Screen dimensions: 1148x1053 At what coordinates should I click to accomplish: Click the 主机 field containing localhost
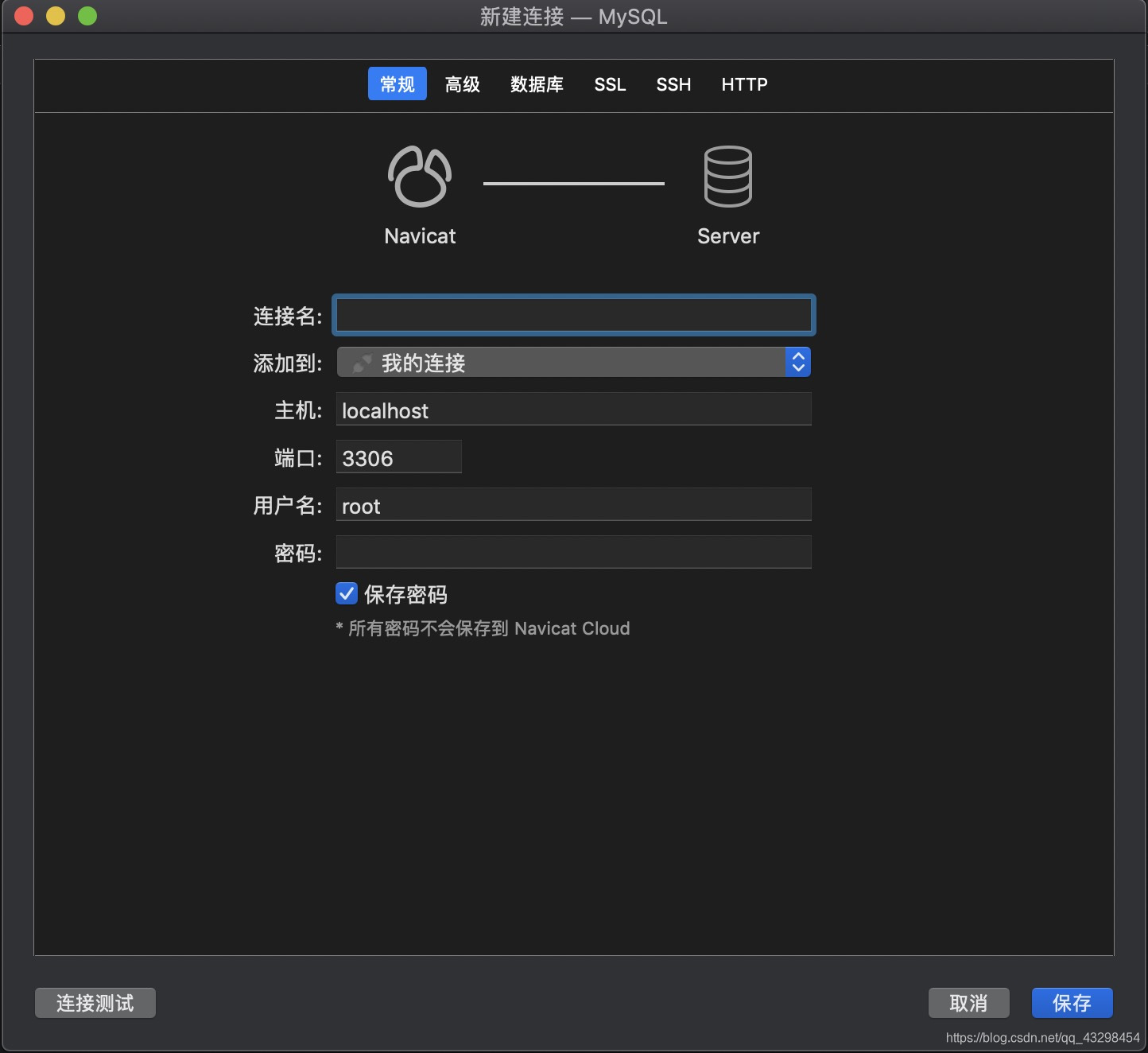click(x=574, y=409)
